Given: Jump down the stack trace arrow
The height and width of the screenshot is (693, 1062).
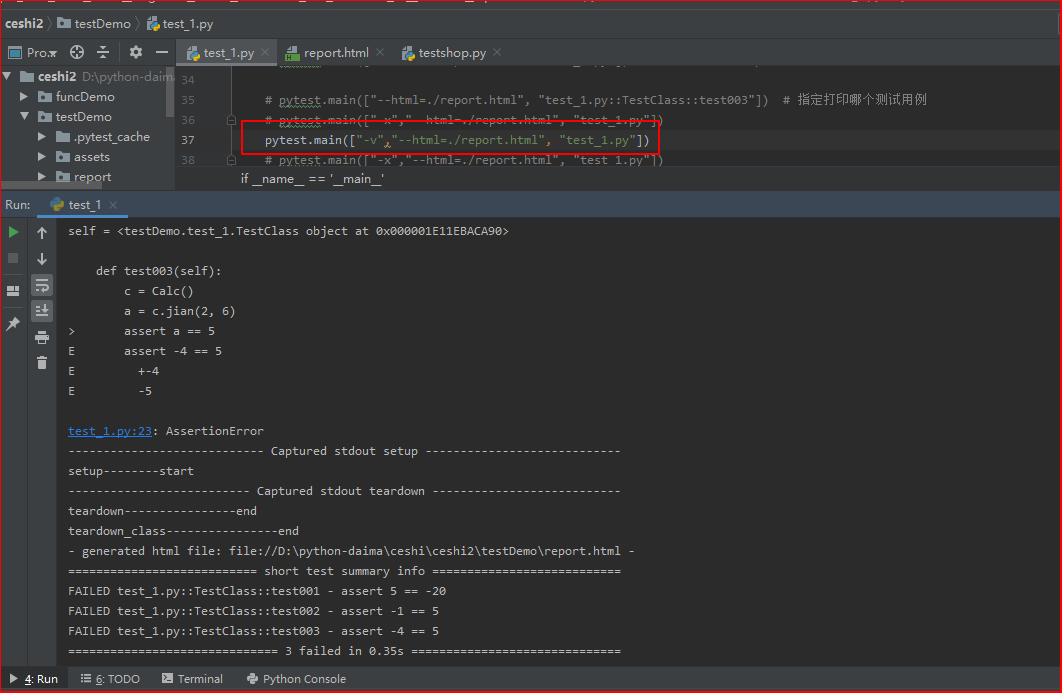Looking at the screenshot, I should 42,259.
